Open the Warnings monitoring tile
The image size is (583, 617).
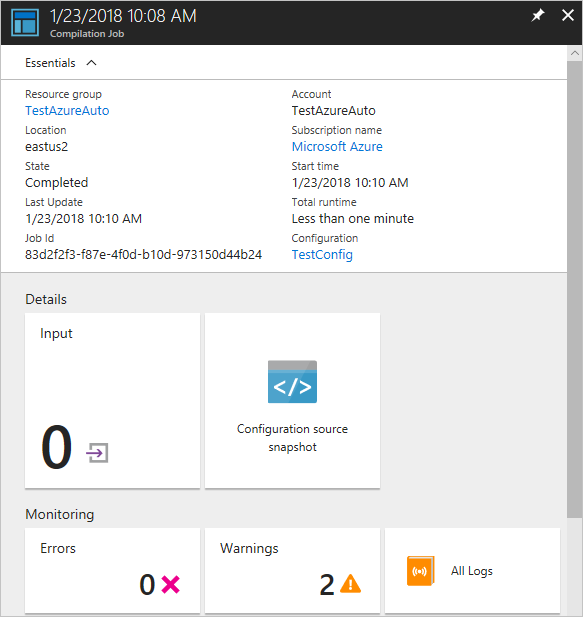point(292,571)
